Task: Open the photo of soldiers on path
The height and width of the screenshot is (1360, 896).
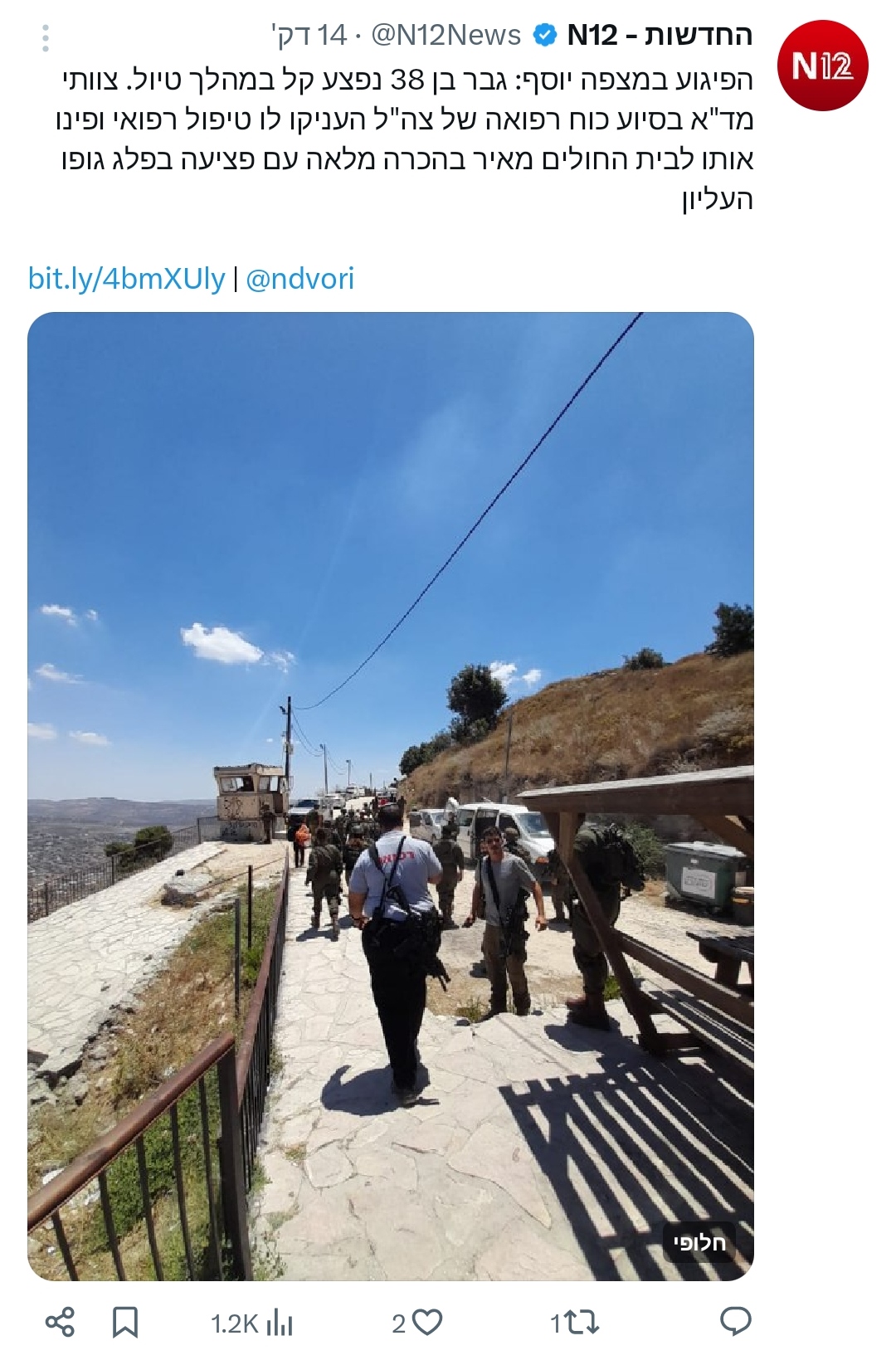Action: [x=391, y=796]
